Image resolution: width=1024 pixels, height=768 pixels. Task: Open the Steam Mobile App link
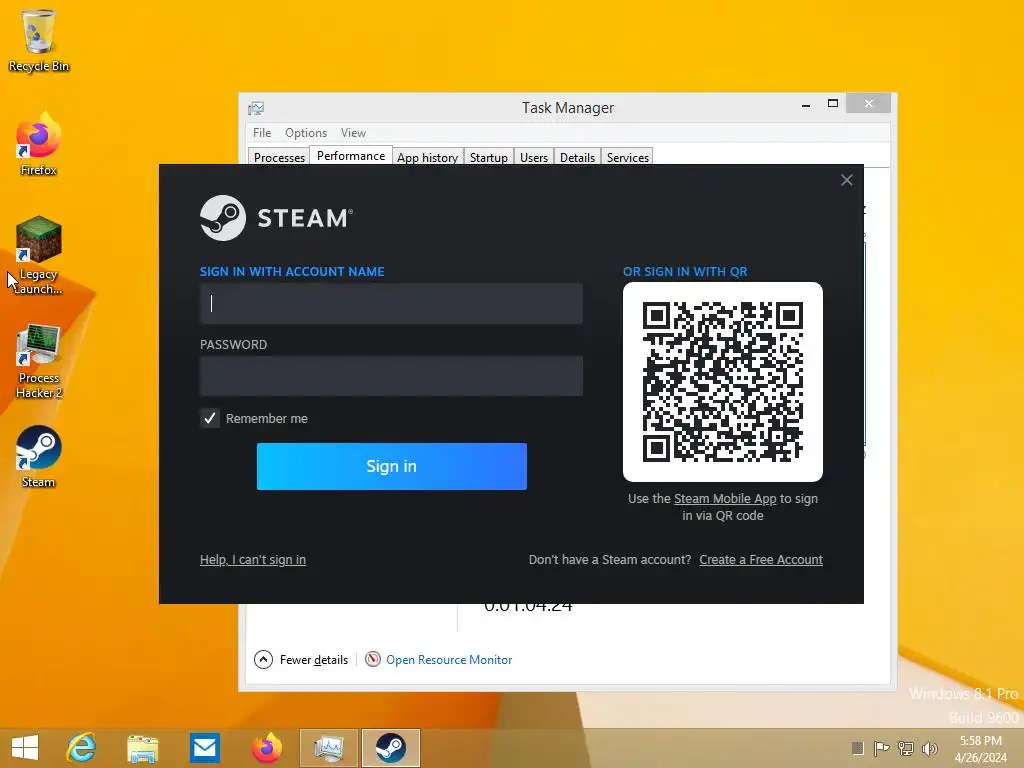click(x=725, y=498)
